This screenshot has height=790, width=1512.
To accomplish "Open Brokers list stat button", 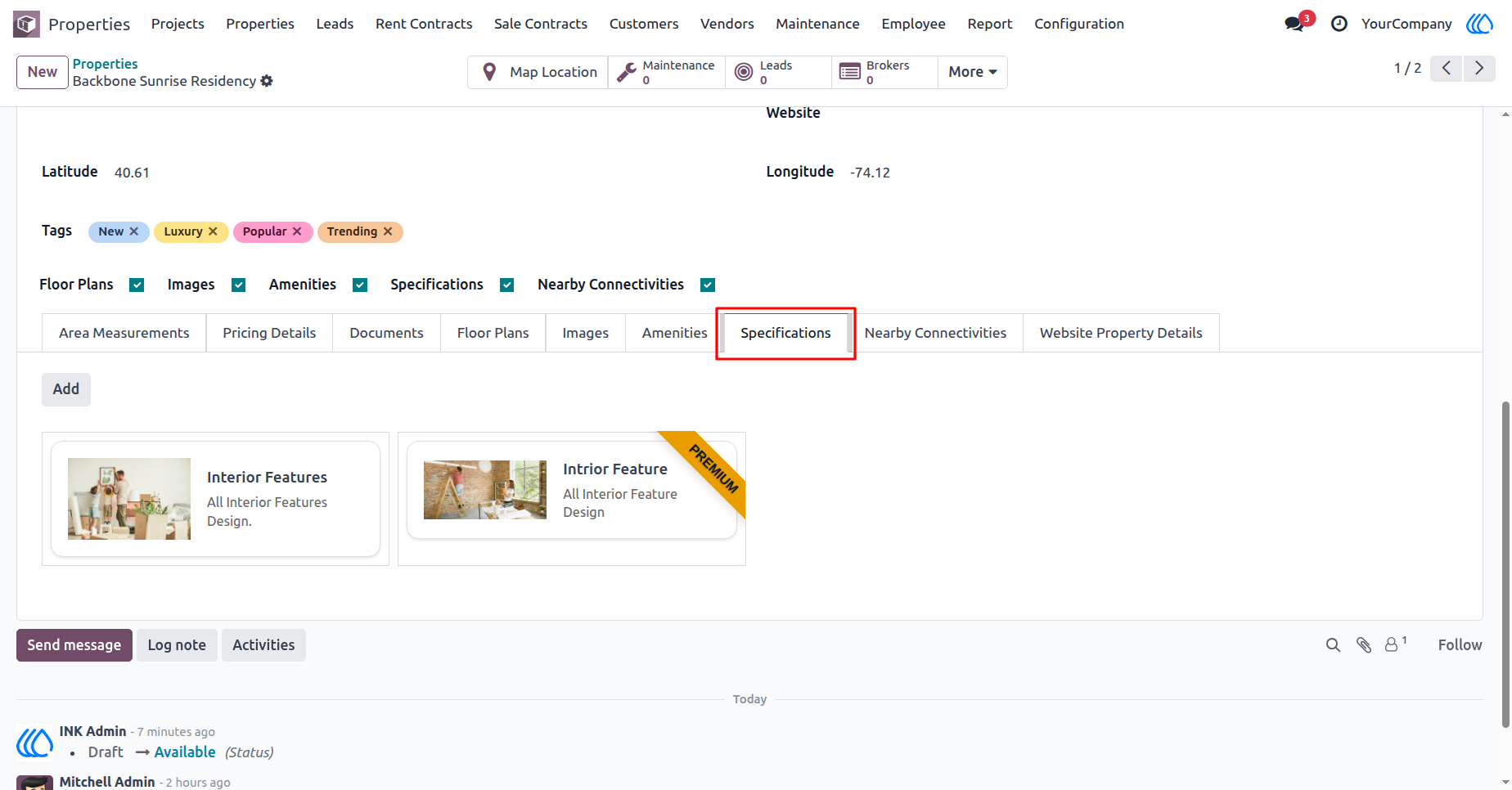I will [884, 72].
